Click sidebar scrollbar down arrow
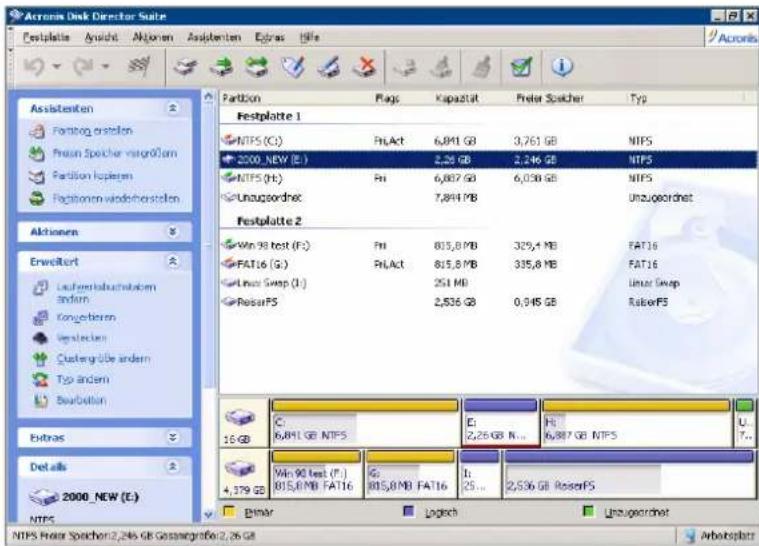Viewport: 759px width, 546px height. pyautogui.click(x=209, y=515)
